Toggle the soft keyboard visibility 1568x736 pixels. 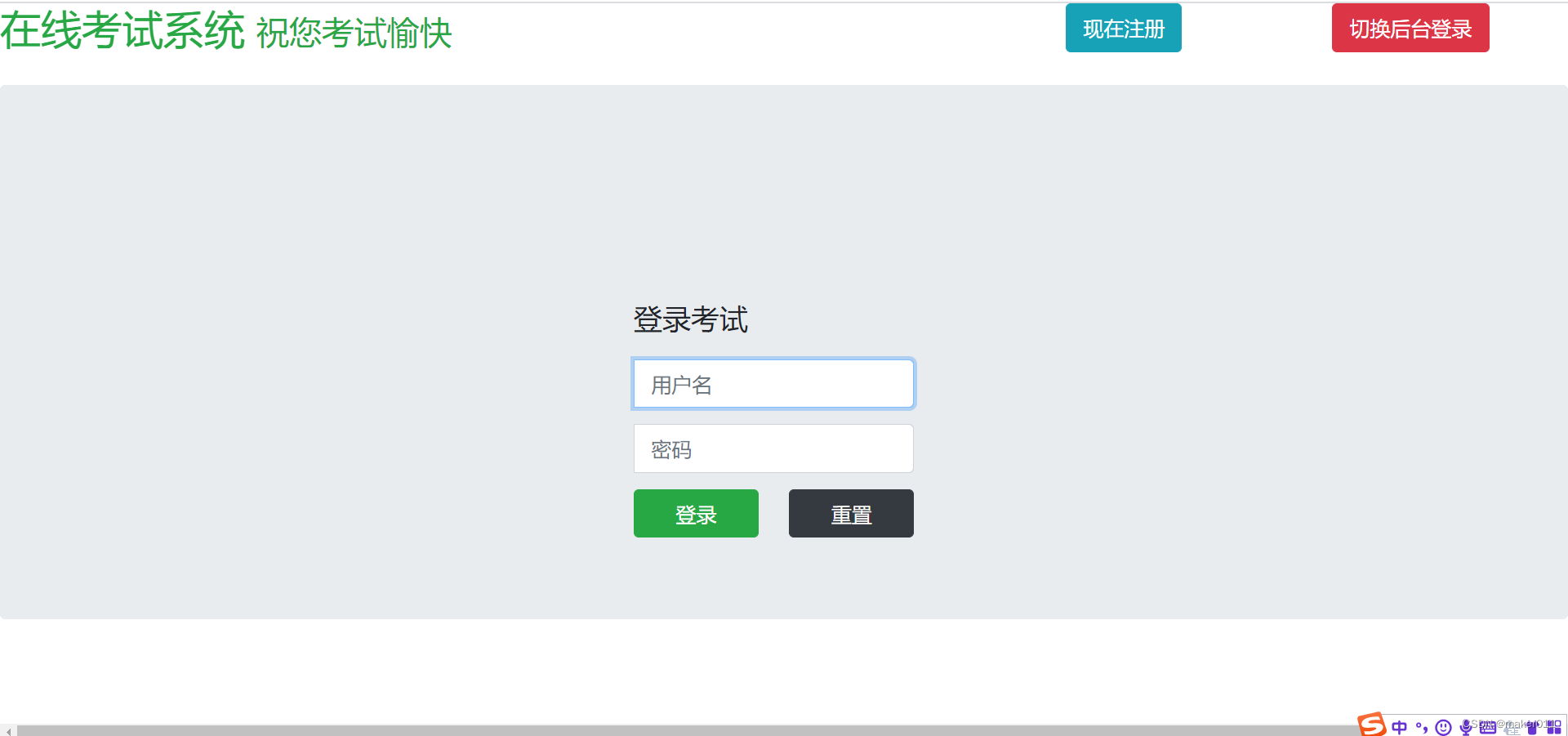point(1486,726)
